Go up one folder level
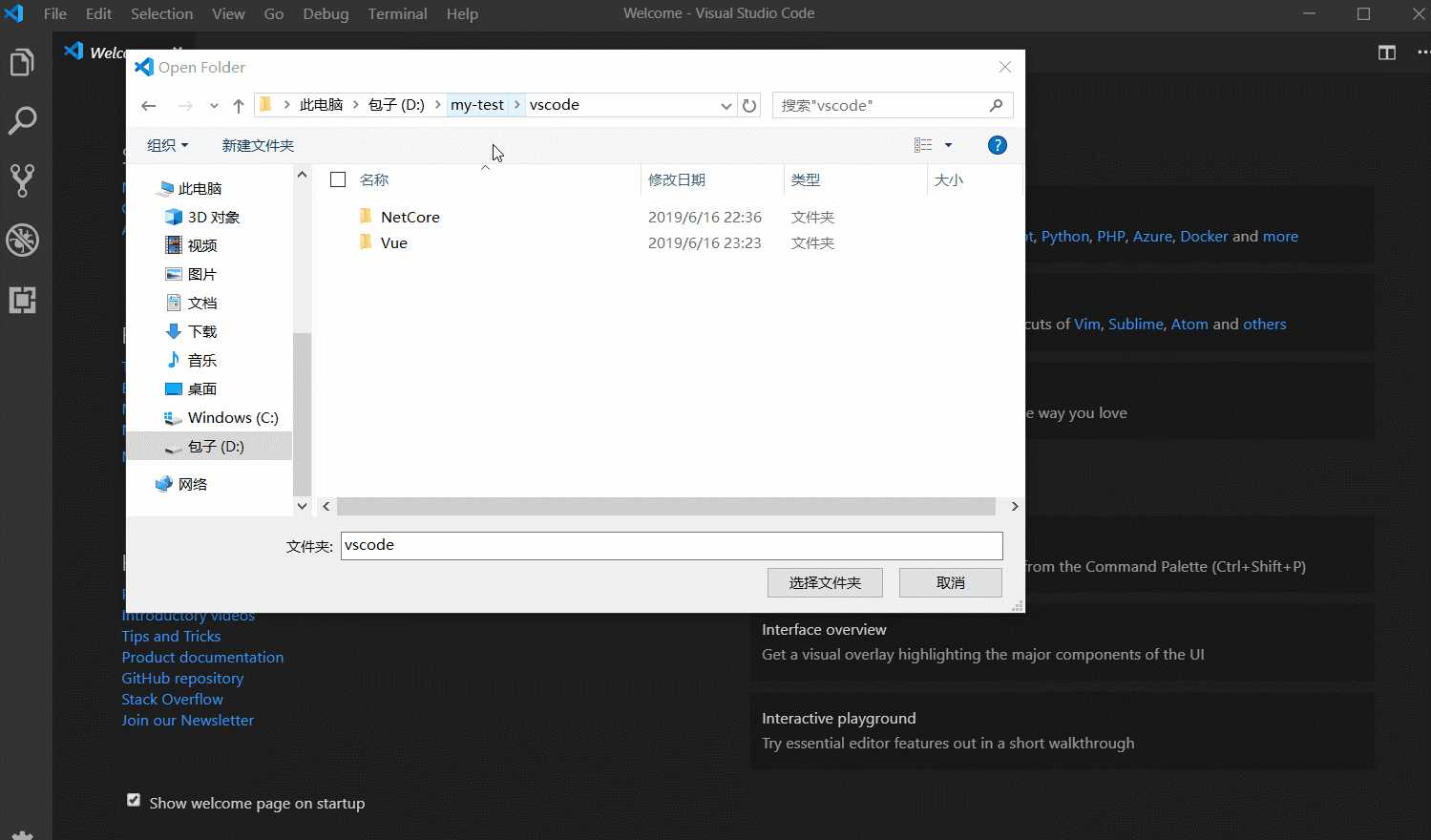The width and height of the screenshot is (1431, 840). tap(239, 106)
